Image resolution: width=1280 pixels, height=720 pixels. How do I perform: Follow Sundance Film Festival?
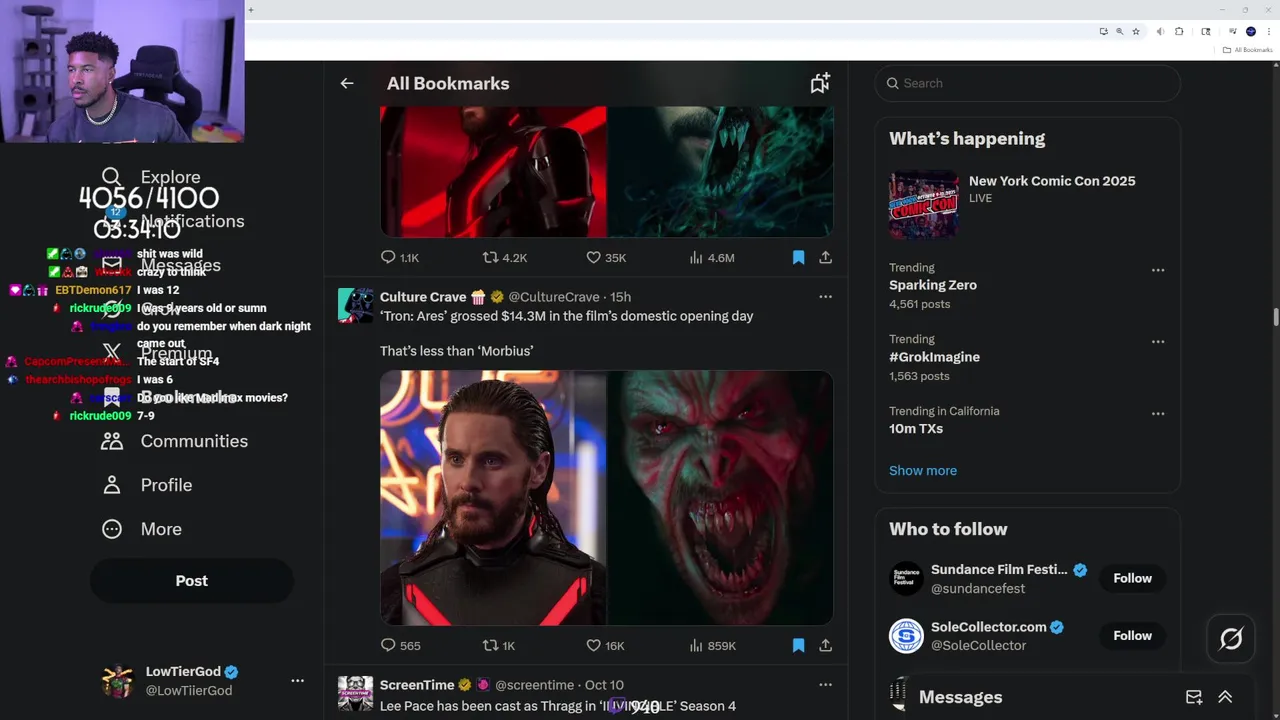pyautogui.click(x=1133, y=578)
